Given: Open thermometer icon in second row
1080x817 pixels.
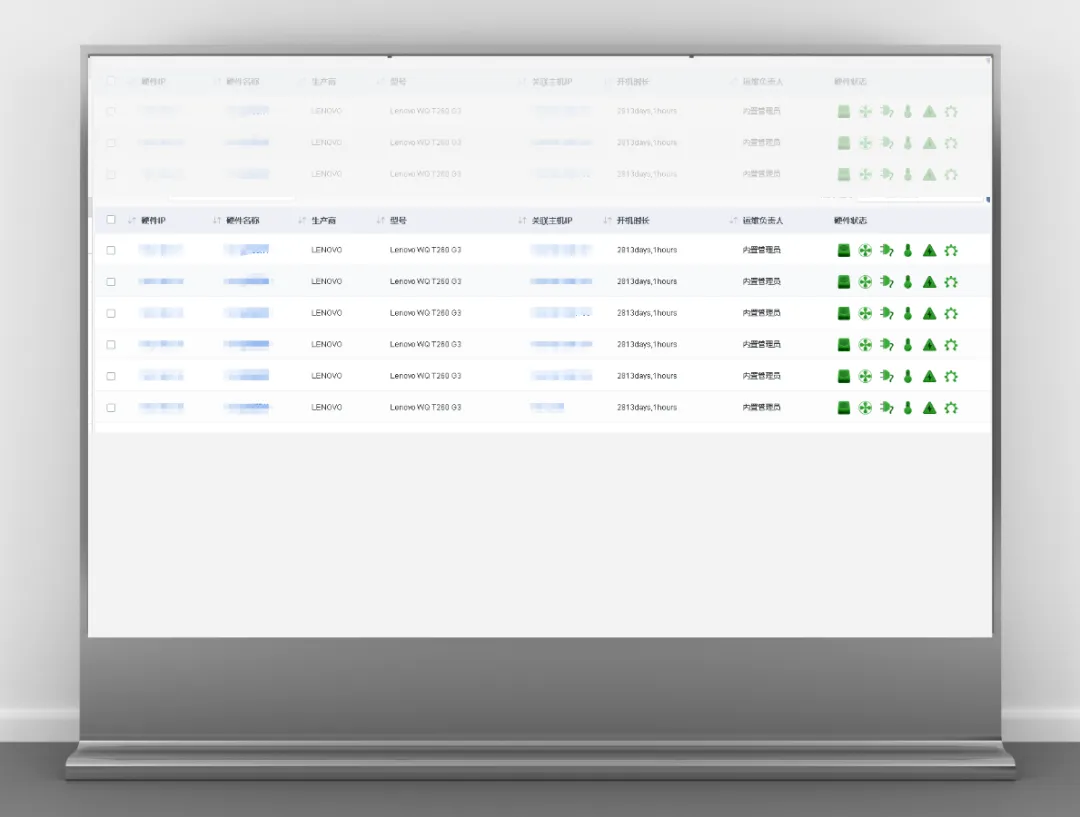Looking at the screenshot, I should pos(908,282).
